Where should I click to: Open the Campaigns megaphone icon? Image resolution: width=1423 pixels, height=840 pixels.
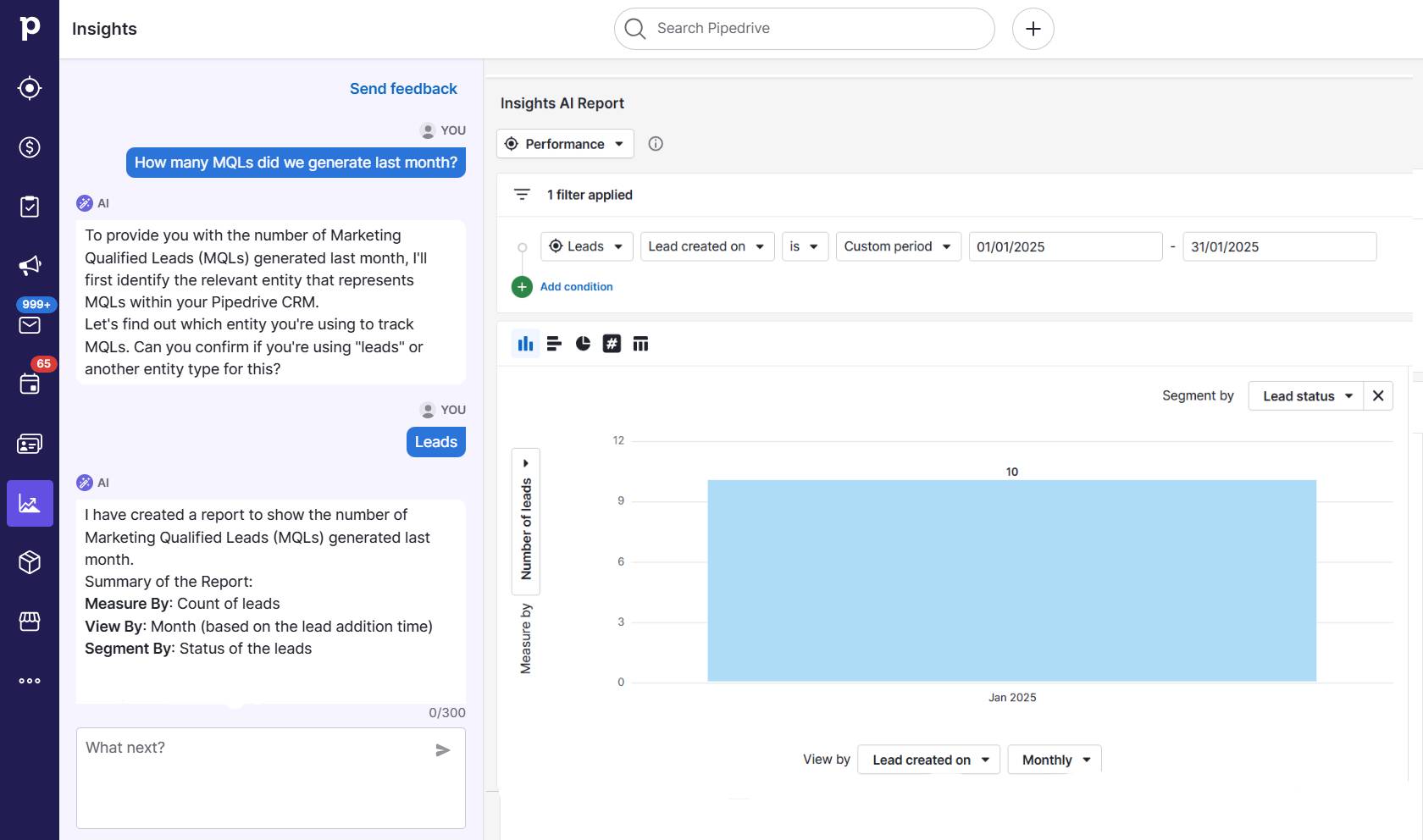[x=30, y=265]
